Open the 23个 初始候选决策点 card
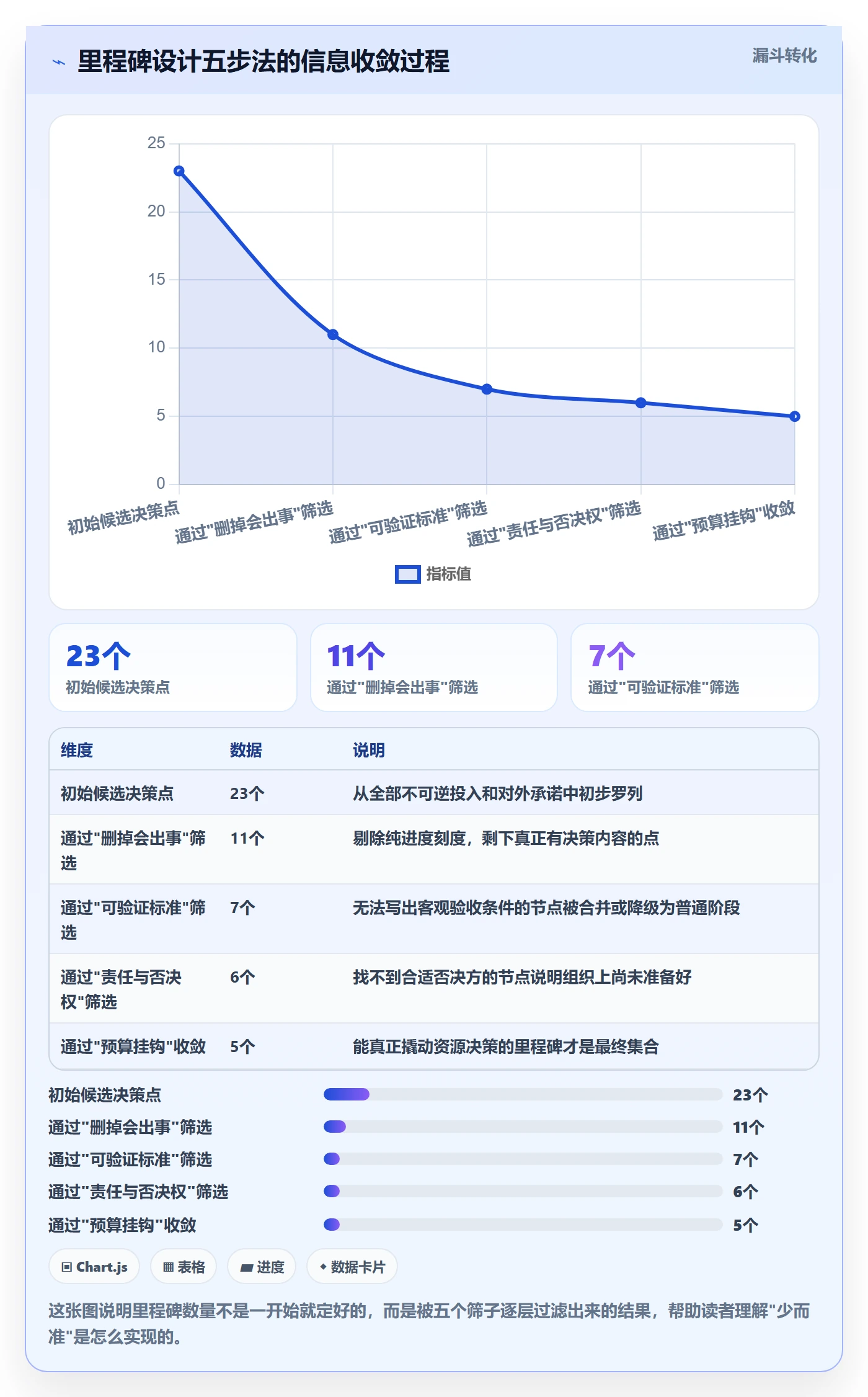Viewport: 868px width, 1397px height. [x=173, y=667]
